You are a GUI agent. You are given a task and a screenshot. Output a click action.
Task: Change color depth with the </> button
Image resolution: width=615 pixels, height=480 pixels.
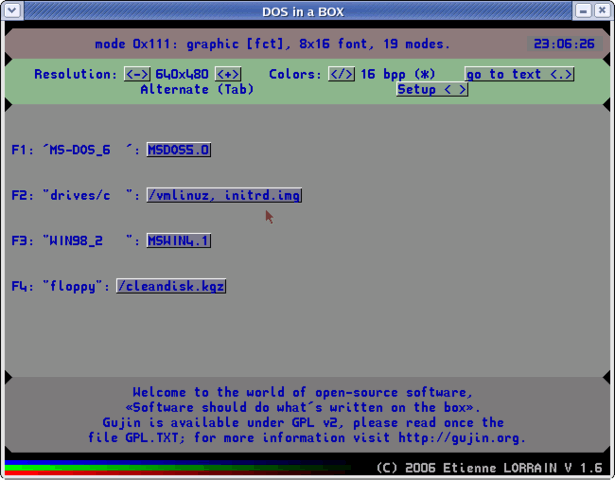(x=342, y=74)
